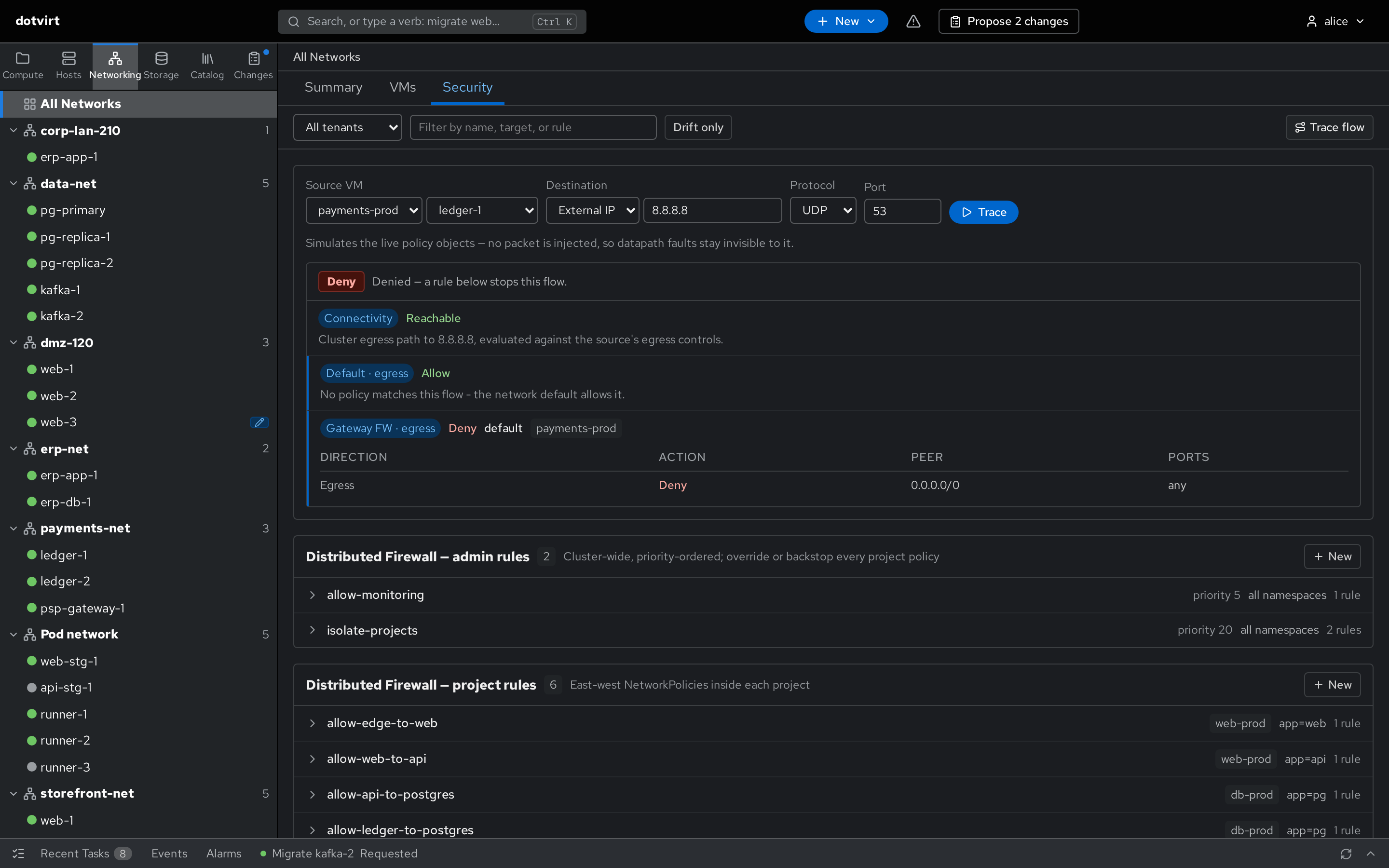
Task: Click the grey status dot of runner-3
Action: click(32, 767)
